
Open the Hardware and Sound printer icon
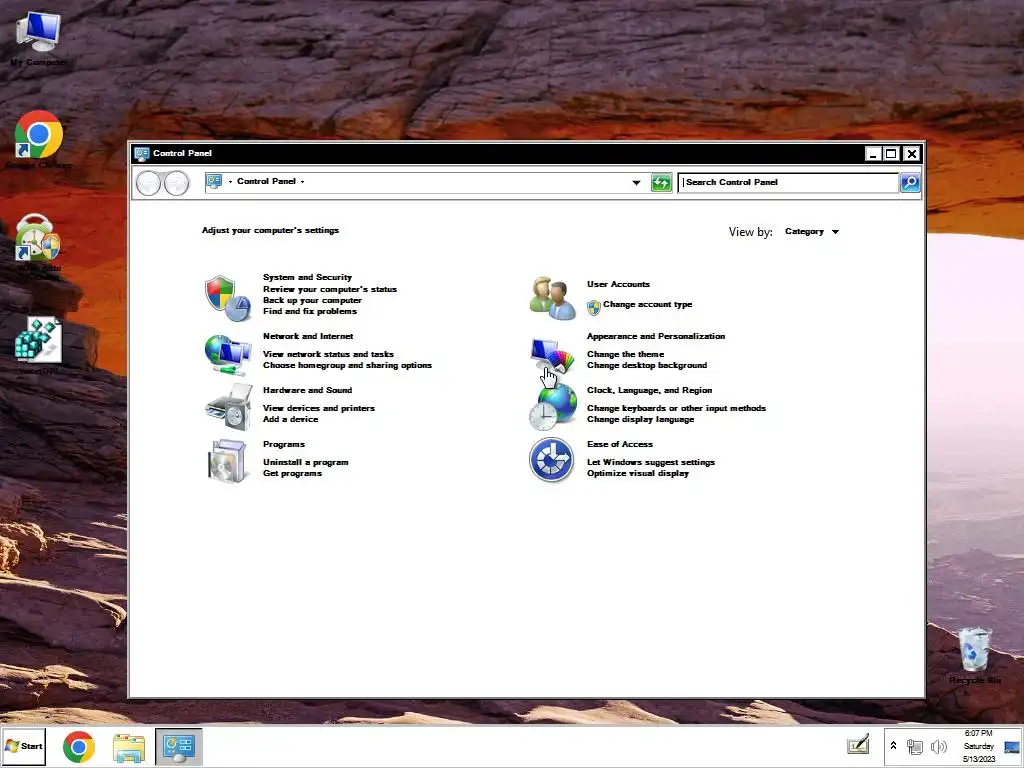[x=229, y=408]
